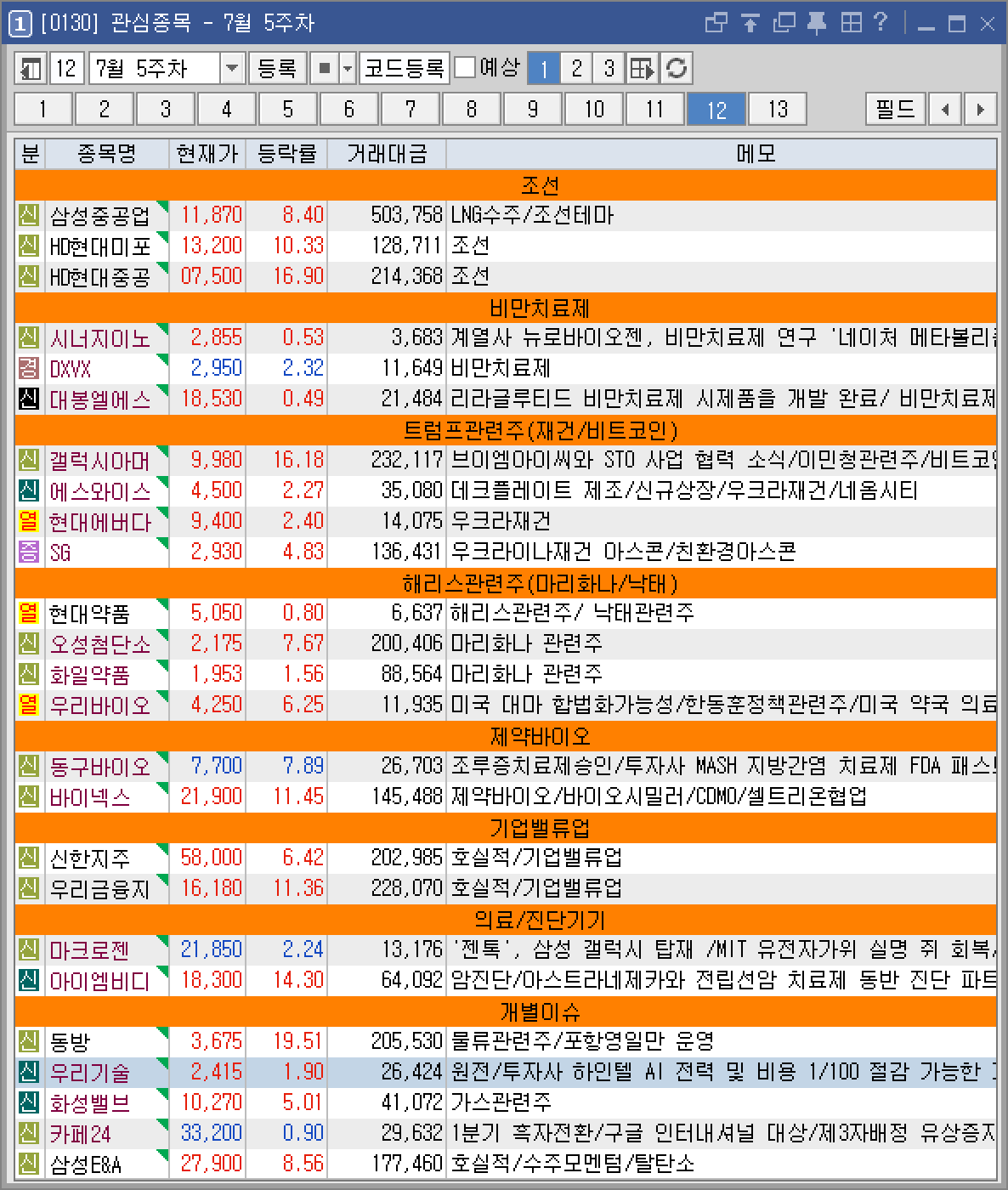This screenshot has width=1008, height=1190.
Task: Click the memo 'LNG수주/조선테마'
Action: coord(532,215)
